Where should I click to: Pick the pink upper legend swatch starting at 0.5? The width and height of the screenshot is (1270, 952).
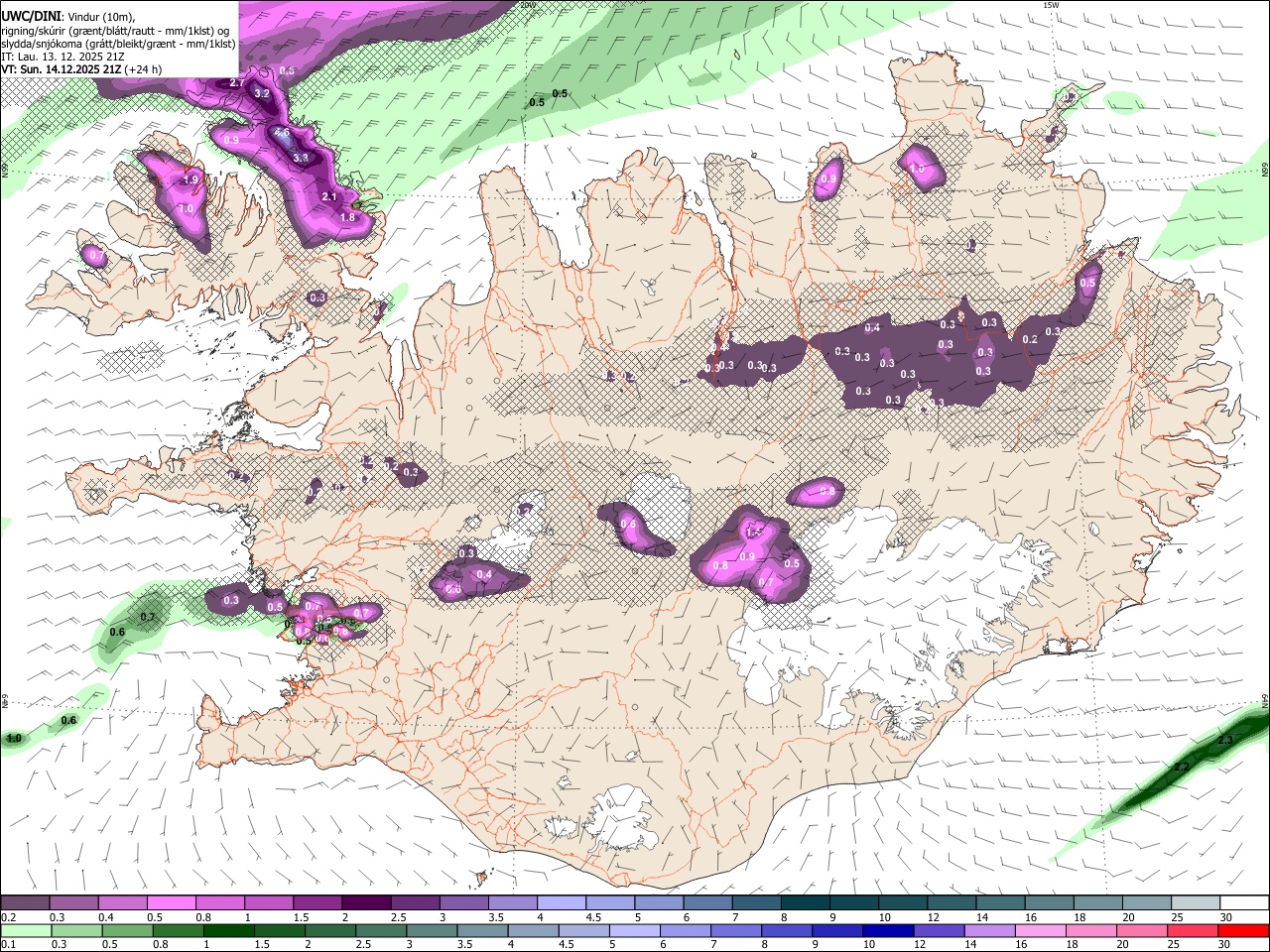pyautogui.click(x=171, y=902)
